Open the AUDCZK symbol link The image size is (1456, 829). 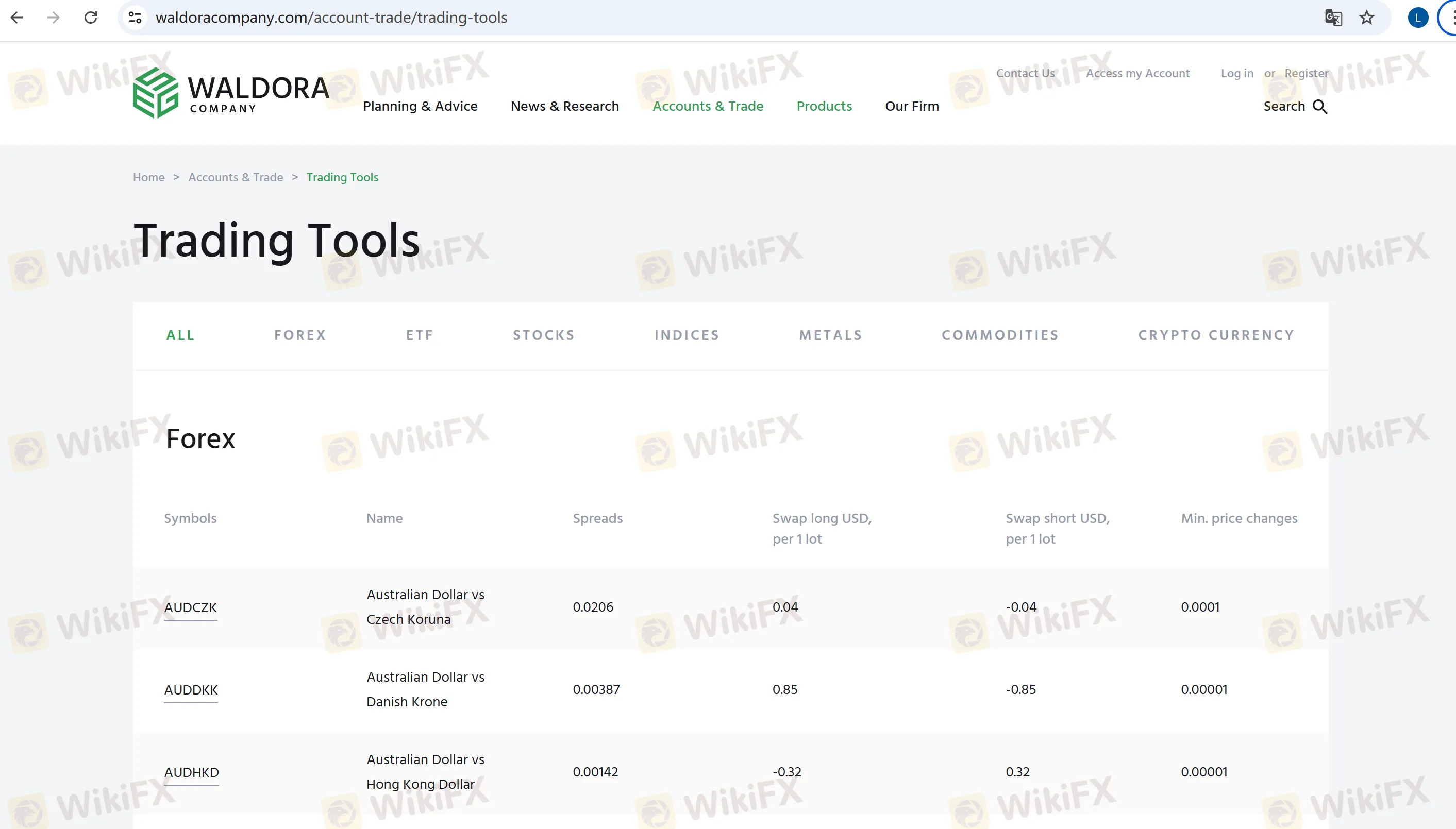pos(190,607)
